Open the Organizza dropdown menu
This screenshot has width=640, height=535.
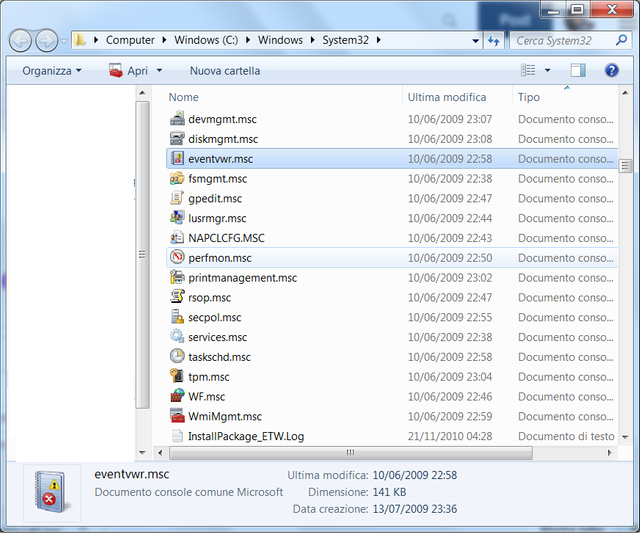click(51, 71)
